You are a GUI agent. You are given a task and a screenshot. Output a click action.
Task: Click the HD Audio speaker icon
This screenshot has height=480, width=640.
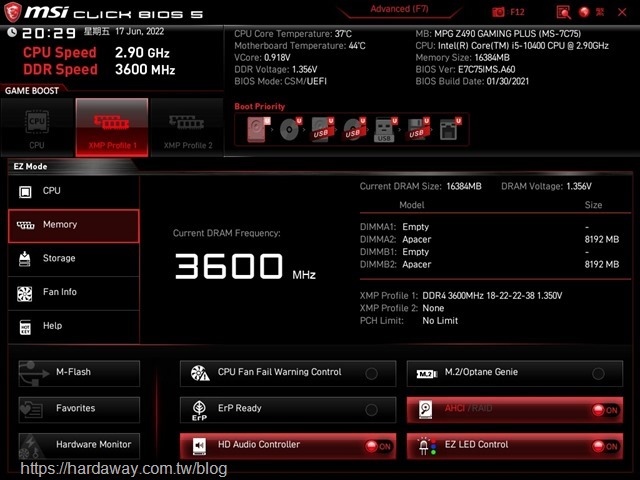pyautogui.click(x=199, y=446)
